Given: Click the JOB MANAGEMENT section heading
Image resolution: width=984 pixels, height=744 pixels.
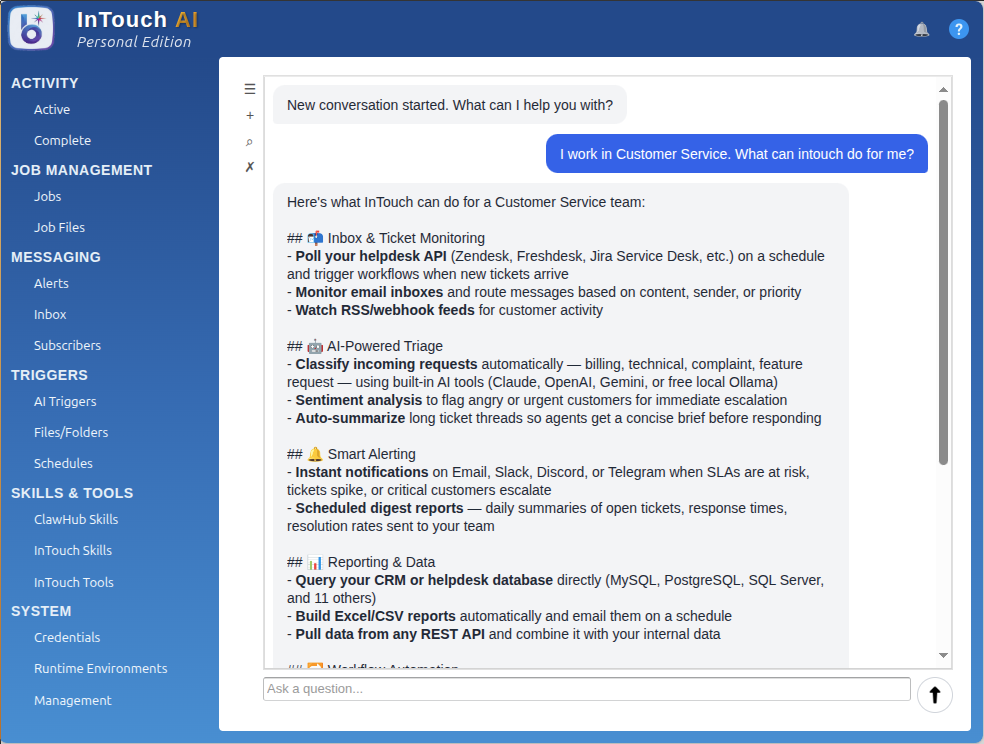Looking at the screenshot, I should pos(82,170).
